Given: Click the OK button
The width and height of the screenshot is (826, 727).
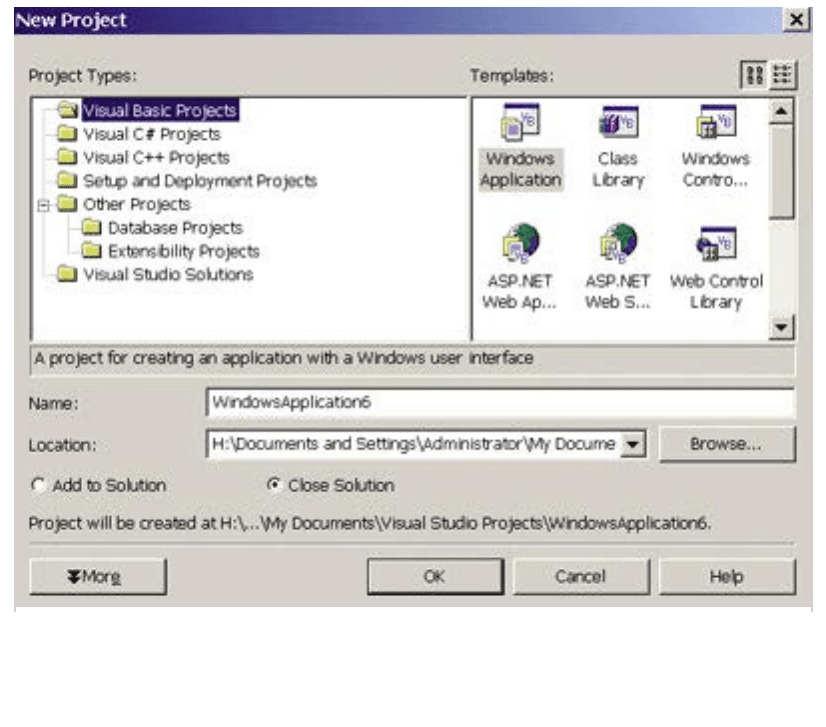Looking at the screenshot, I should [435, 577].
